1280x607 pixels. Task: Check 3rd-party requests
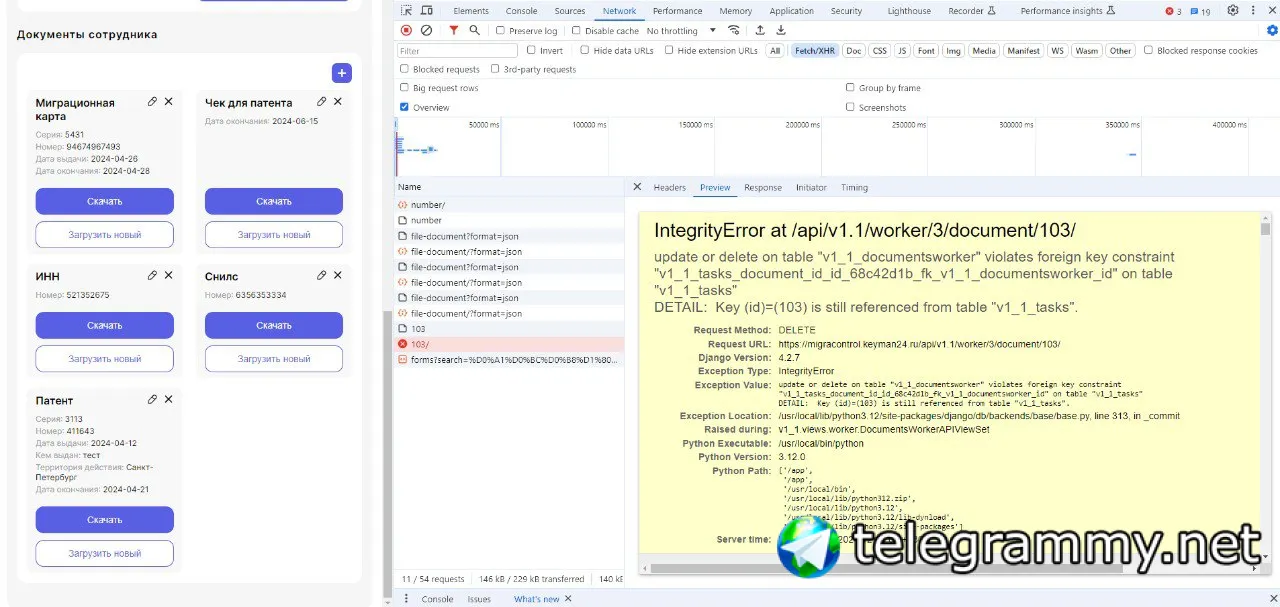(495, 69)
